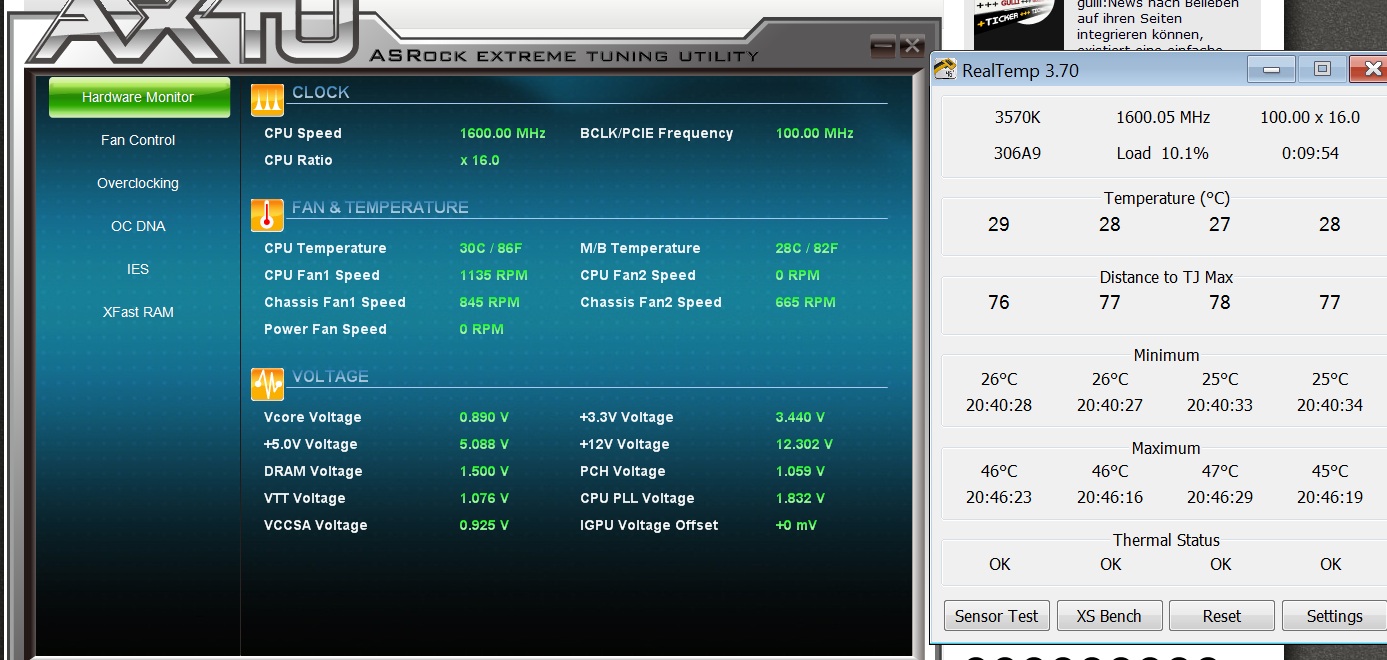Open RealTemp Settings

click(1334, 616)
